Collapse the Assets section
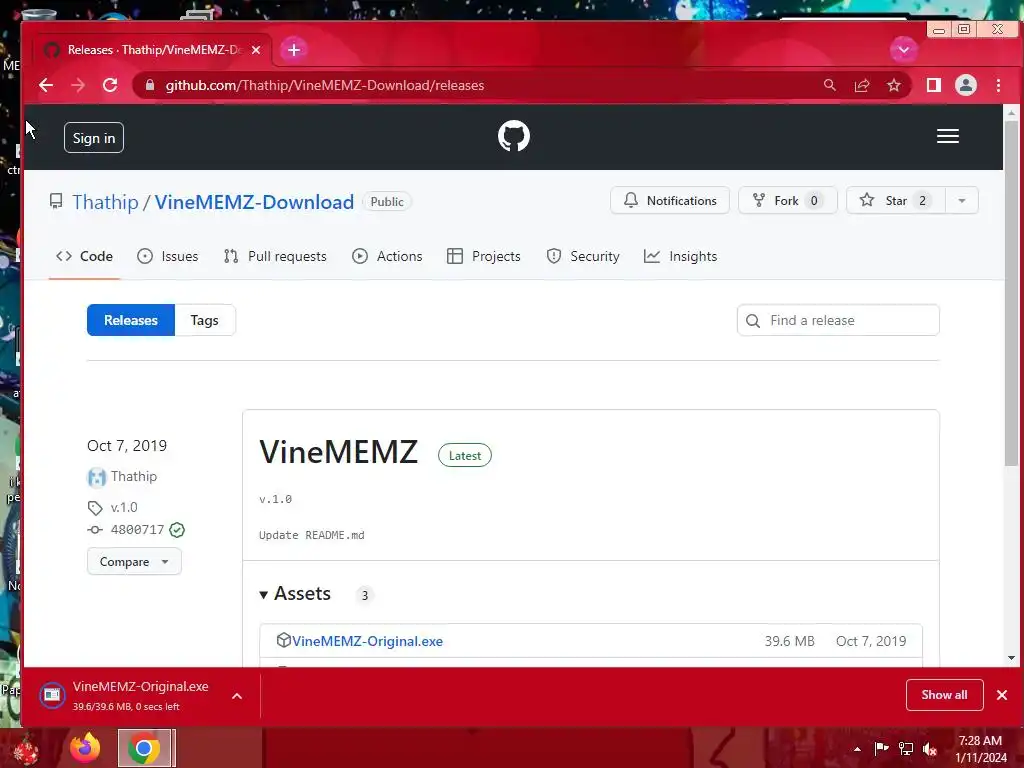Screen dimensions: 1024x768 click(x=296, y=594)
